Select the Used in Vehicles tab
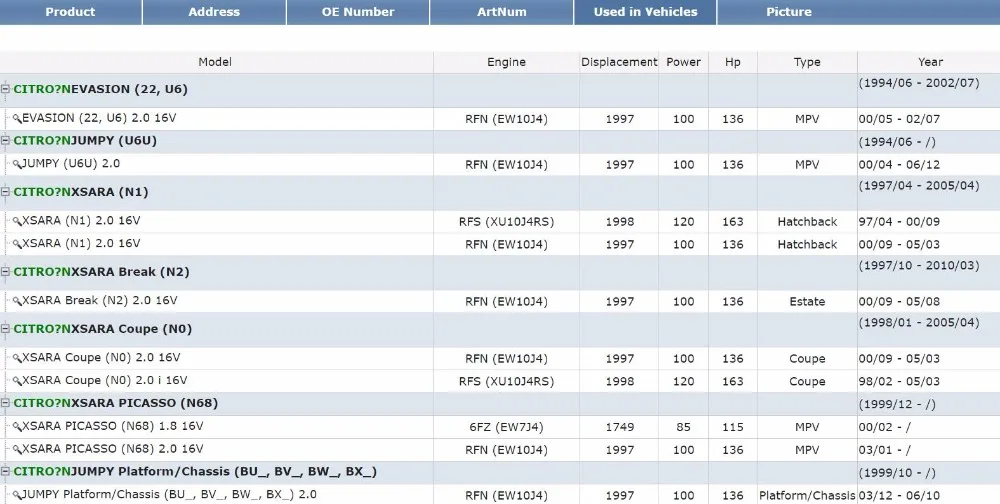 (x=645, y=11)
